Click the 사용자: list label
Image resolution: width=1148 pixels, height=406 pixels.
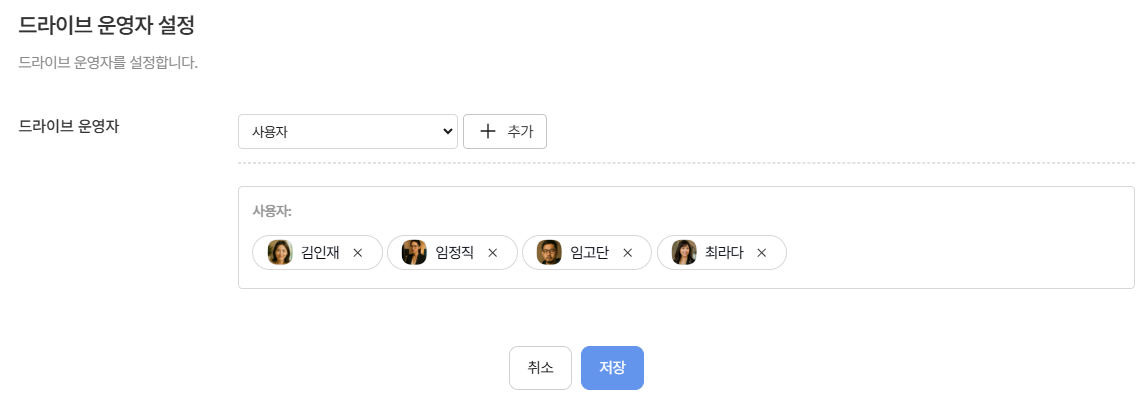pos(272,211)
